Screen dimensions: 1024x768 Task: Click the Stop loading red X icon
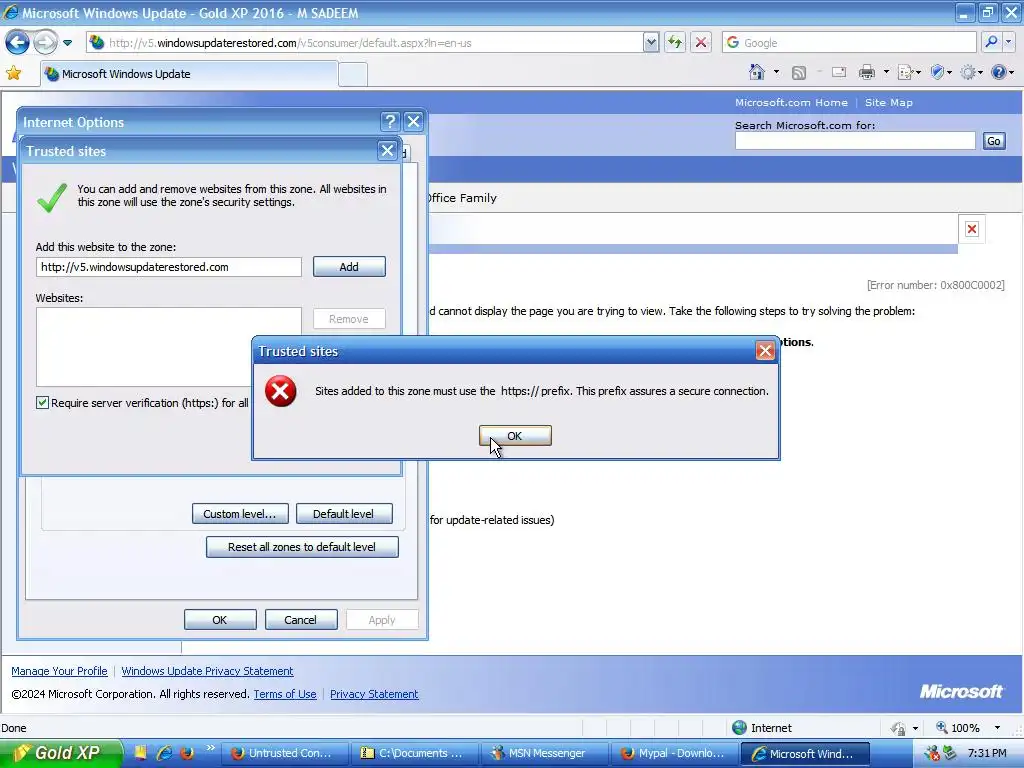[701, 43]
